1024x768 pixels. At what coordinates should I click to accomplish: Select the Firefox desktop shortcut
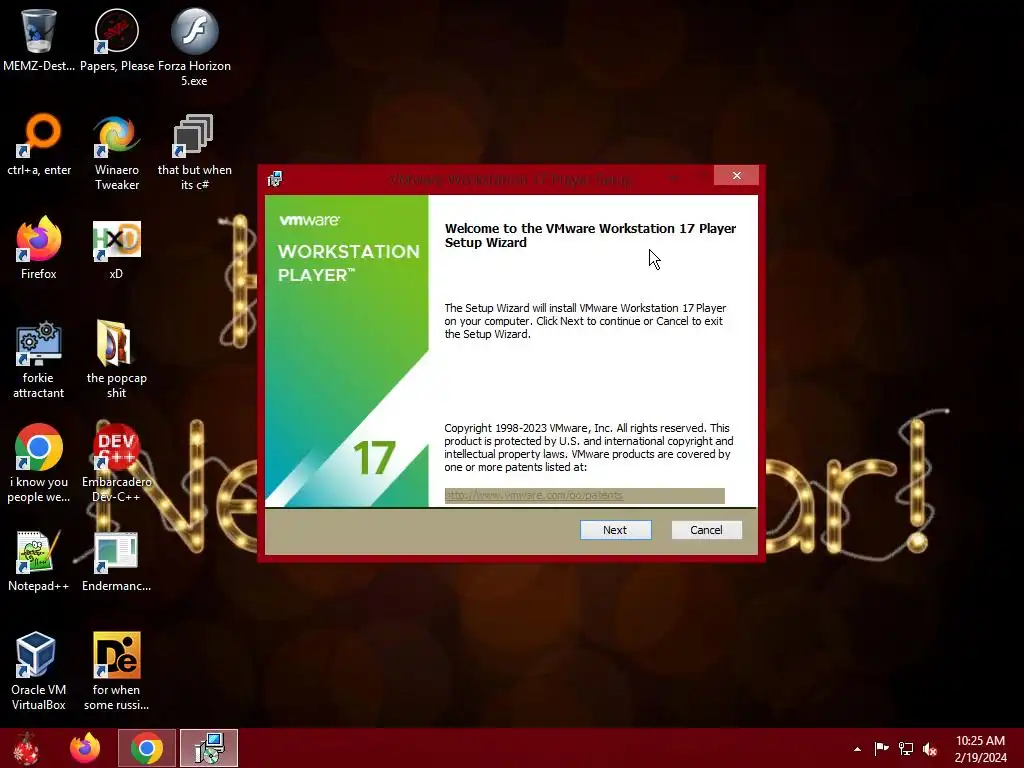[x=39, y=248]
